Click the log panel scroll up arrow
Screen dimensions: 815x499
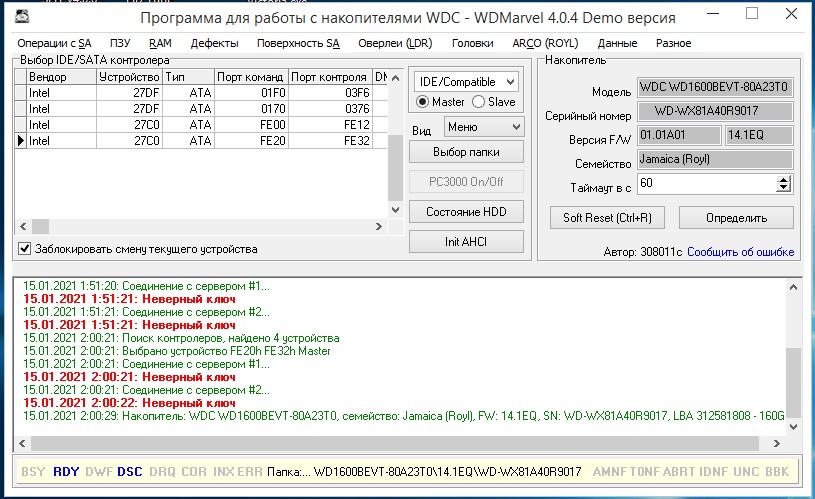click(x=793, y=287)
